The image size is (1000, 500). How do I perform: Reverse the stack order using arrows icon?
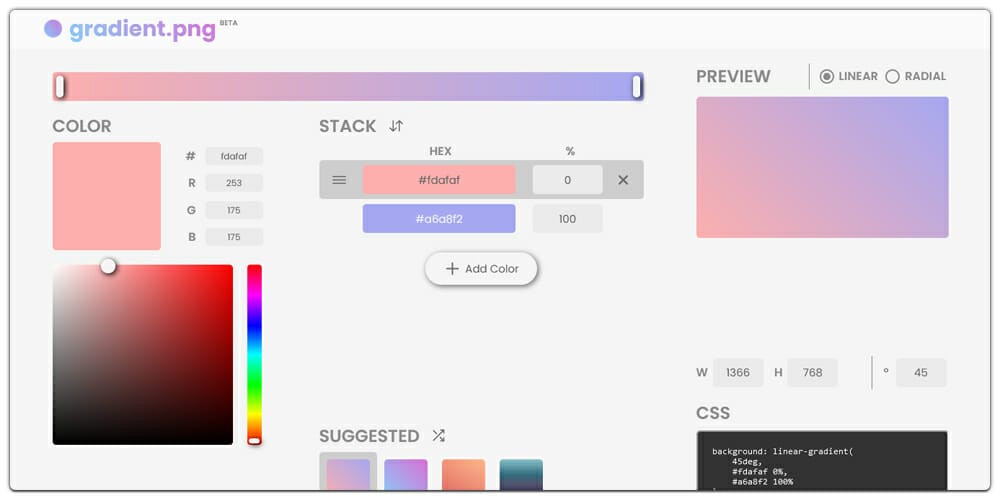tap(396, 126)
